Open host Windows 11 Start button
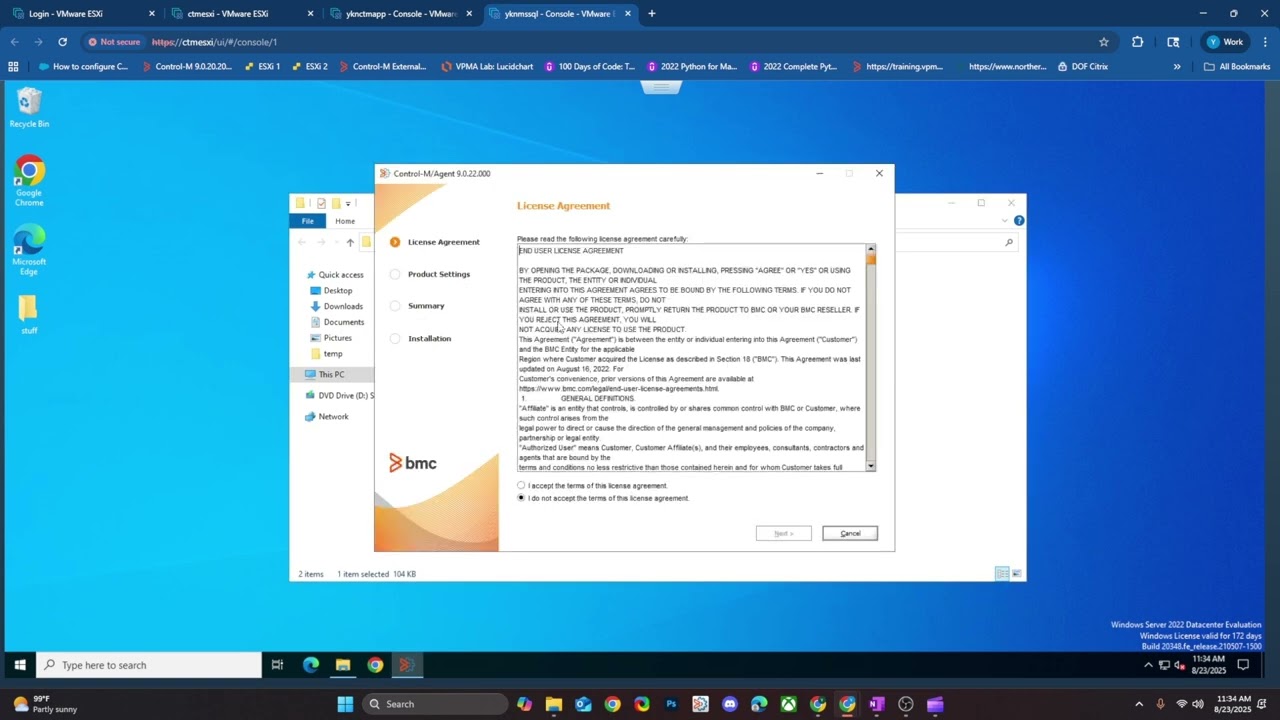This screenshot has height=720, width=1280. coord(345,704)
